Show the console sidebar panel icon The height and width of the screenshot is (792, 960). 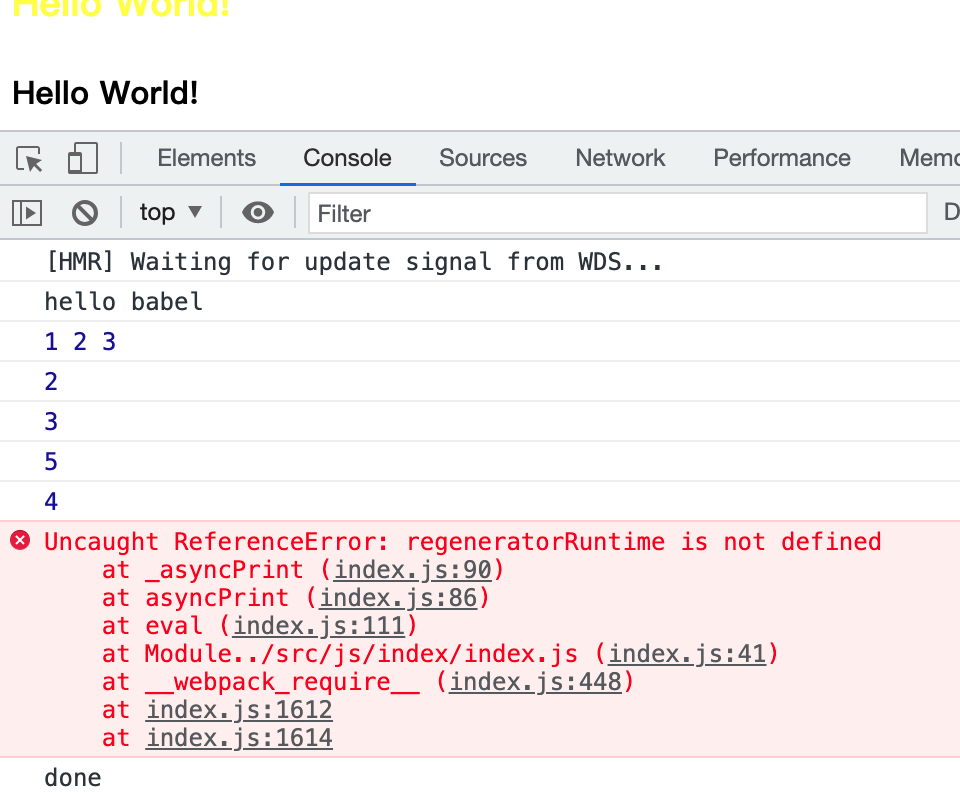(27, 213)
